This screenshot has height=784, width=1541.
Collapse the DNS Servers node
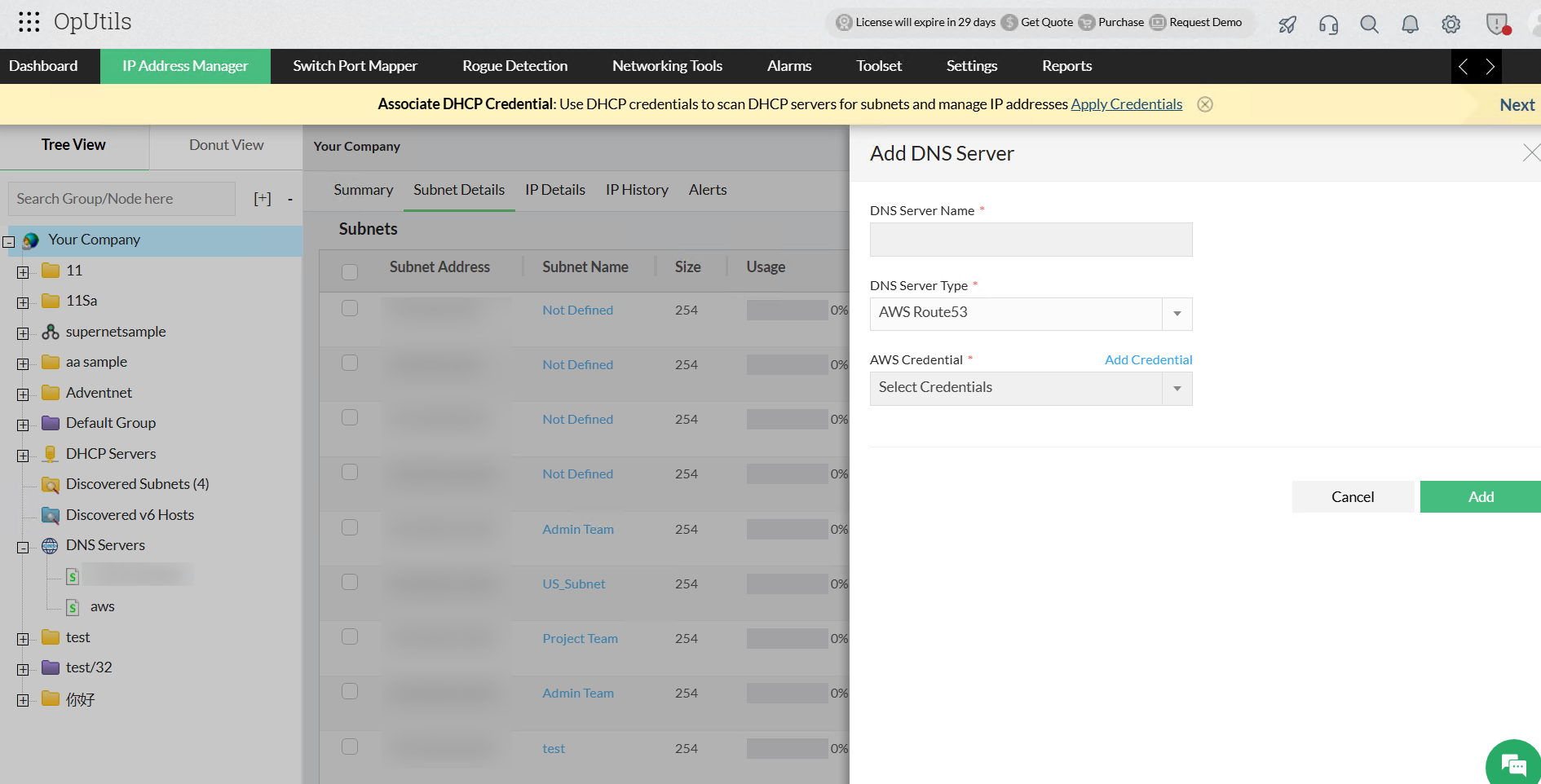pyautogui.click(x=23, y=547)
